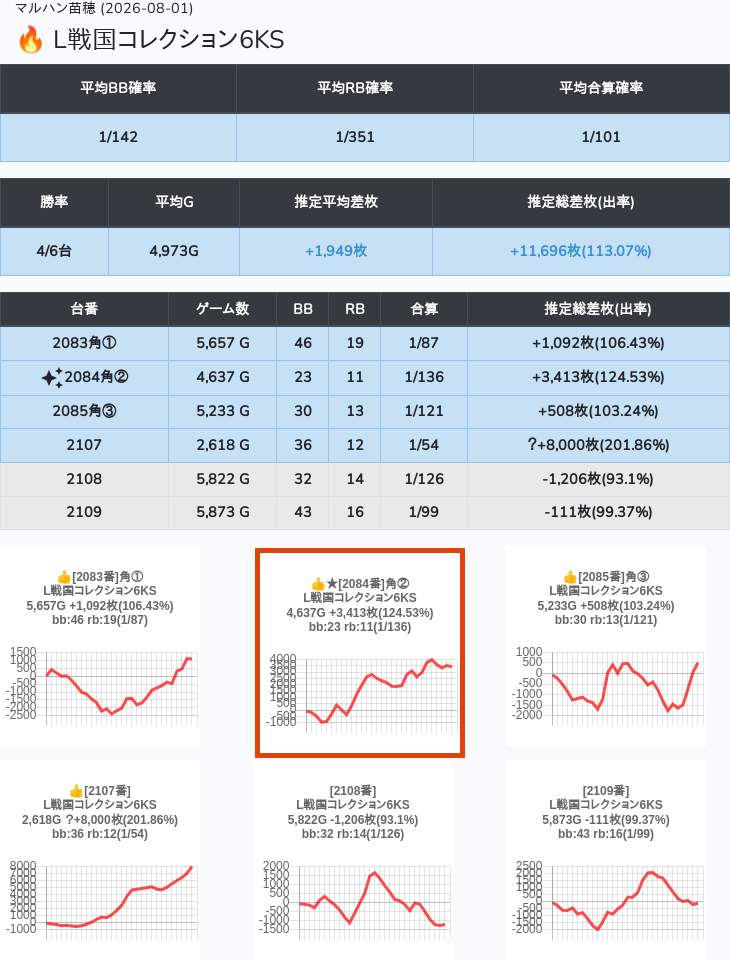Click the 勝率 header cell
The image size is (730, 960).
coord(55,202)
